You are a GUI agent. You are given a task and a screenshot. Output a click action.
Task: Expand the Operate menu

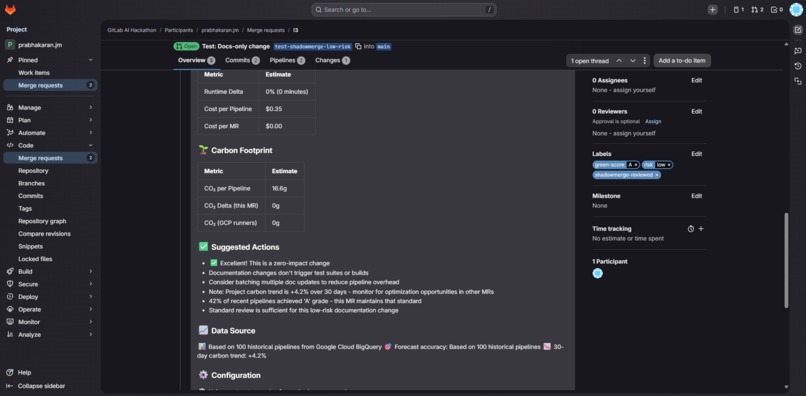49,309
